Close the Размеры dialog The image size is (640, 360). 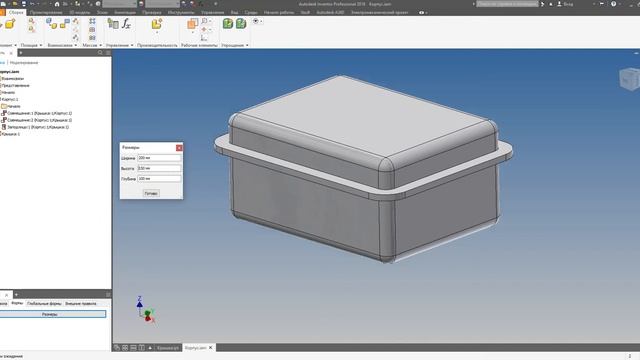(x=179, y=148)
